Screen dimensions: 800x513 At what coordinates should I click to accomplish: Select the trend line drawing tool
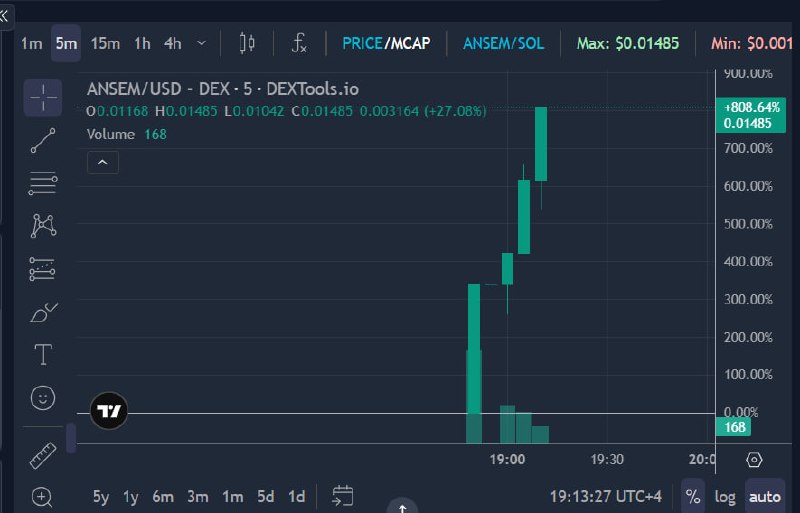point(43,140)
